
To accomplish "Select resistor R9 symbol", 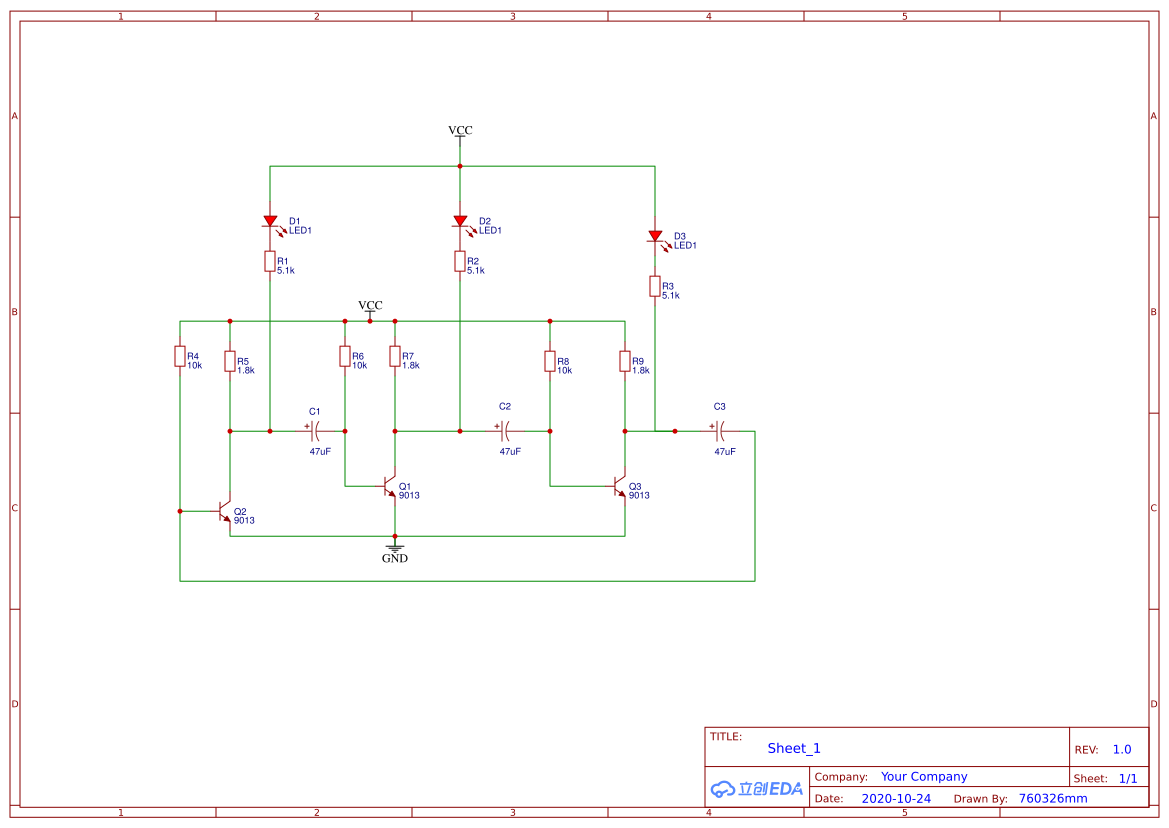I will [x=625, y=361].
